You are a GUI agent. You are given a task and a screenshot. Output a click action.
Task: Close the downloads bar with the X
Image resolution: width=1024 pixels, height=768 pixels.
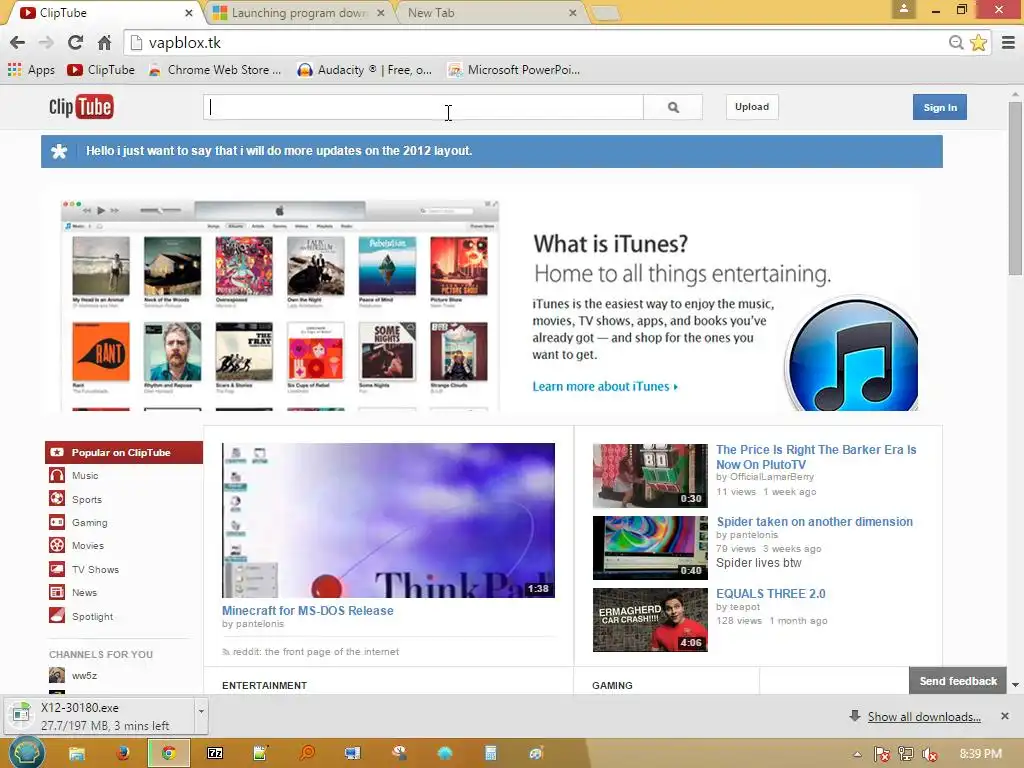click(x=1005, y=716)
